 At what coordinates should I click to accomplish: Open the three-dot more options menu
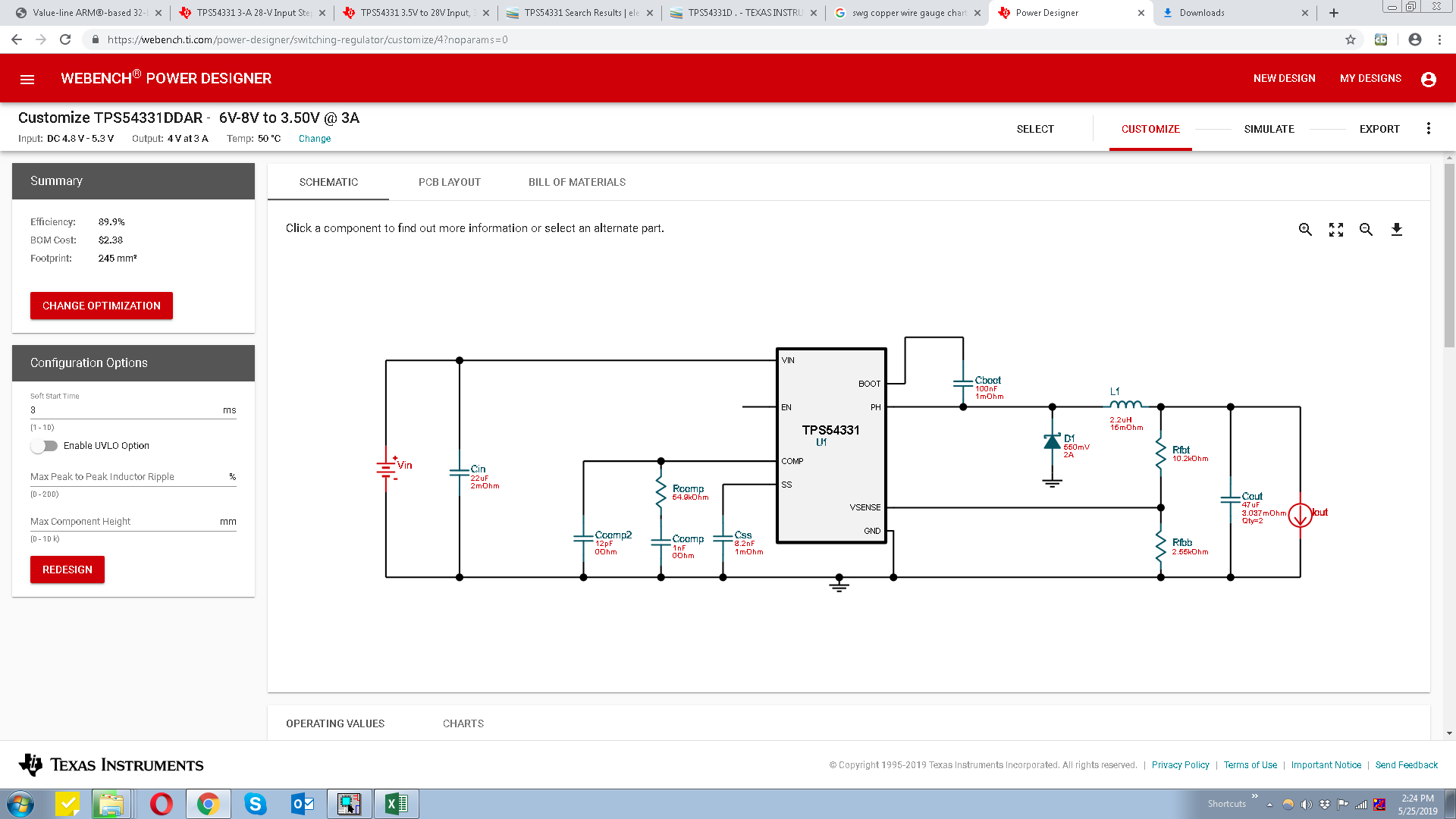(1429, 129)
